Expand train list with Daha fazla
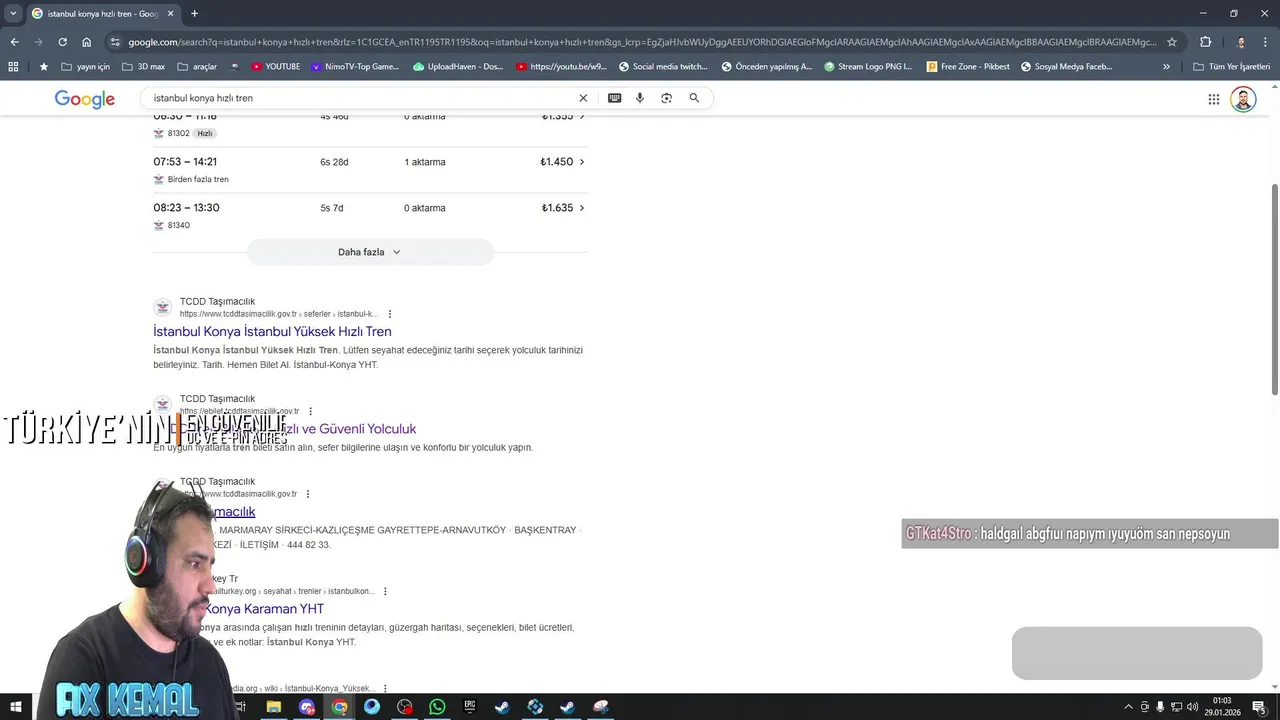This screenshot has height=720, width=1280. 370,252
